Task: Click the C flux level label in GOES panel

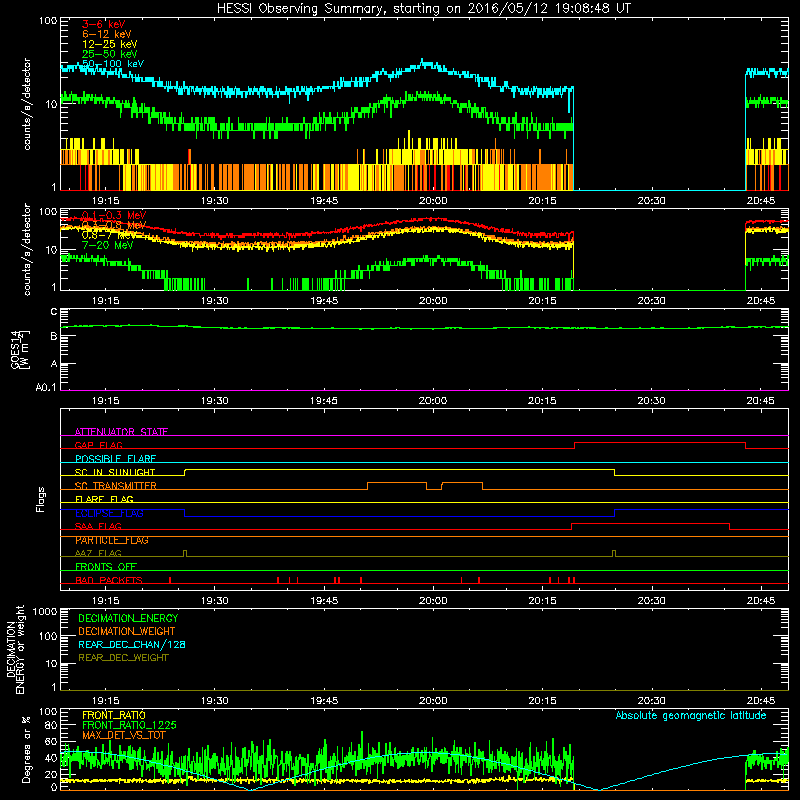Action: [54, 312]
